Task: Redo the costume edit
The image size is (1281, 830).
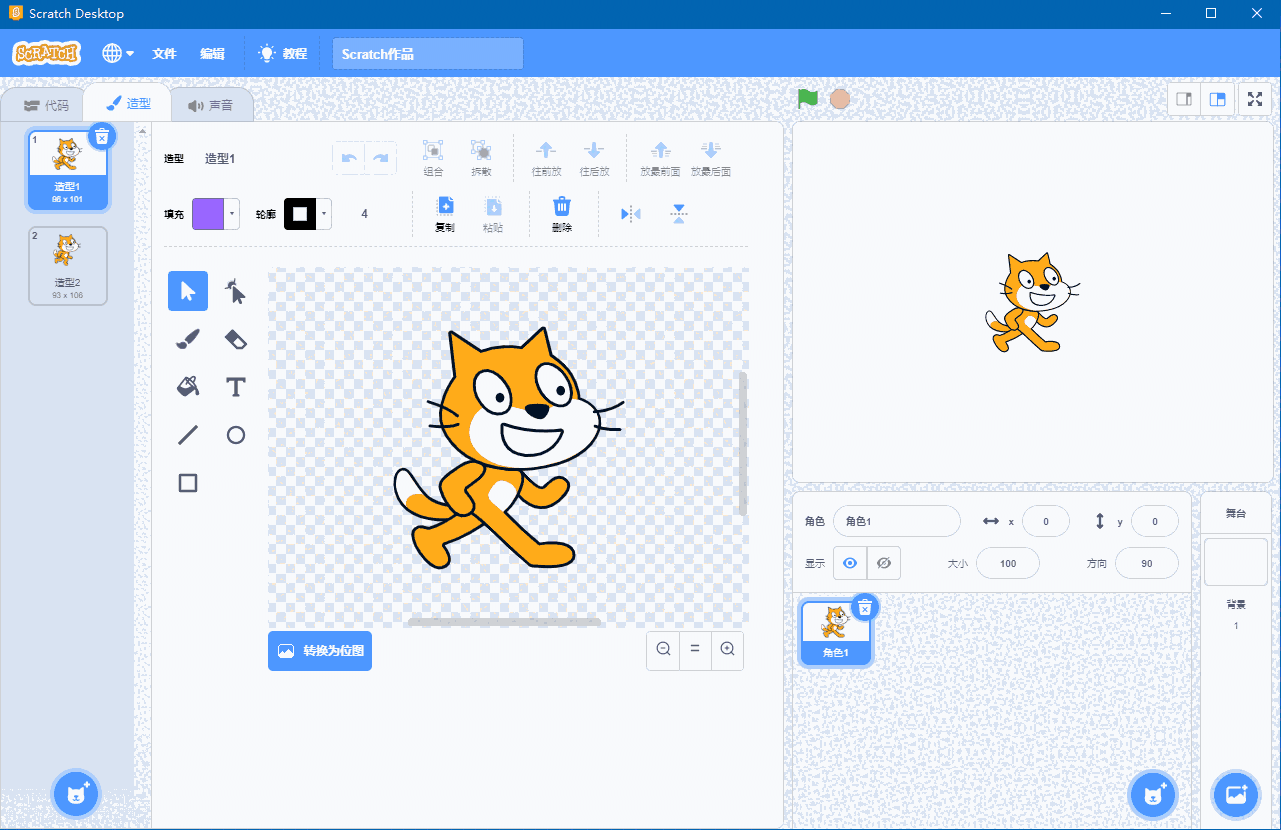Action: pos(381,158)
